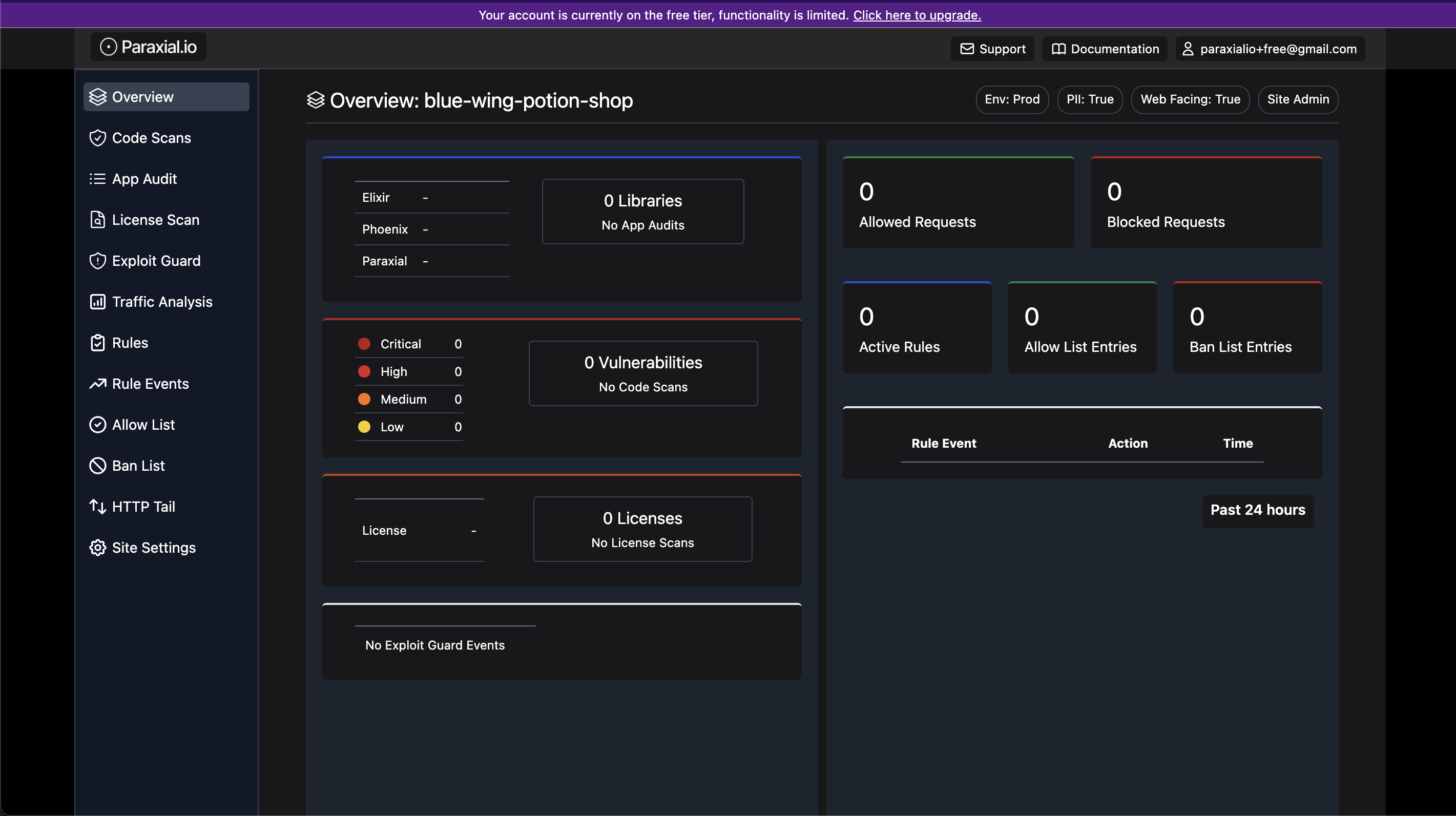
Task: Select the Overview sidebar item
Action: [x=165, y=97]
